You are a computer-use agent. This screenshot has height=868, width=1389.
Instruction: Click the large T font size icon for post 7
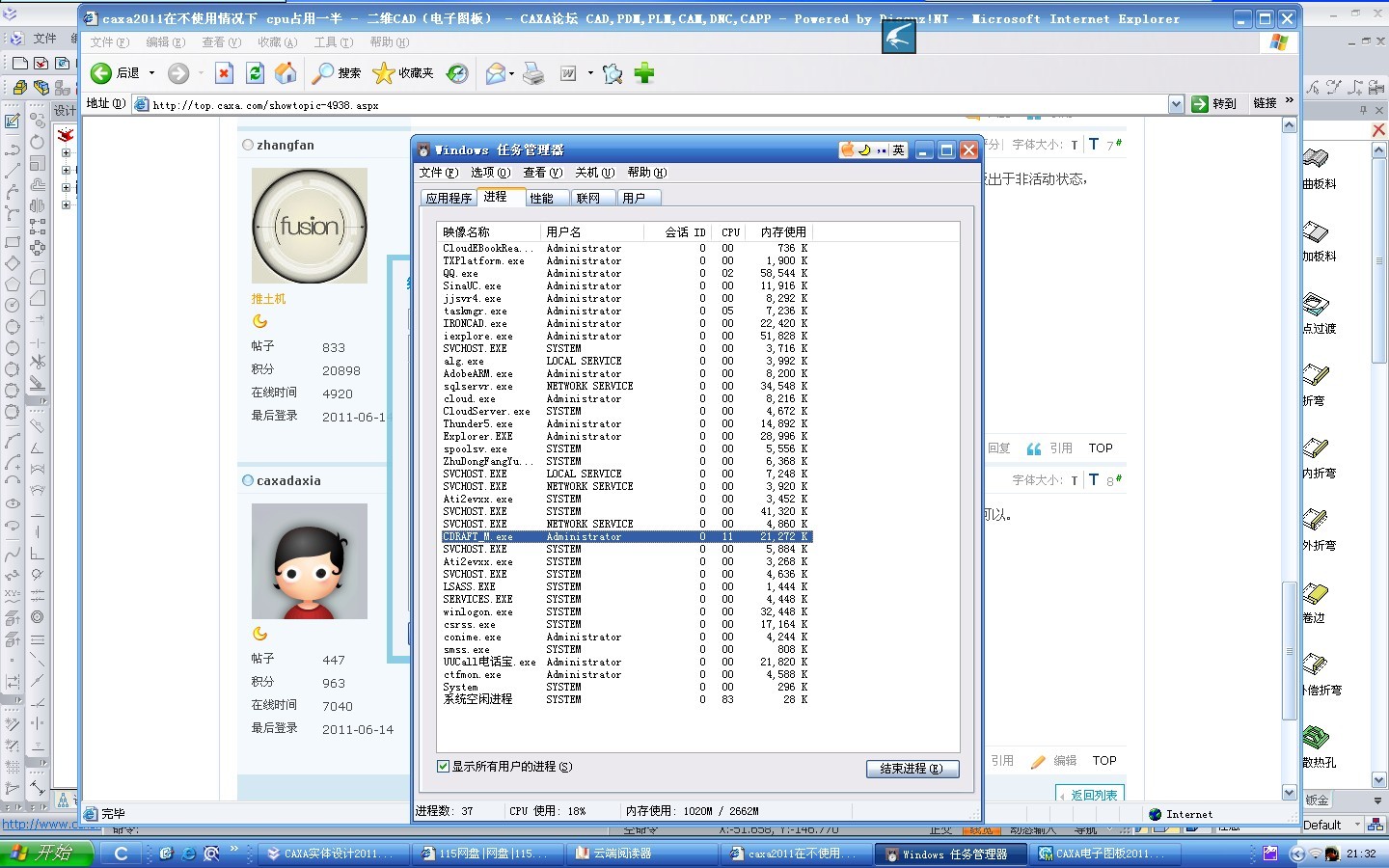click(1094, 144)
